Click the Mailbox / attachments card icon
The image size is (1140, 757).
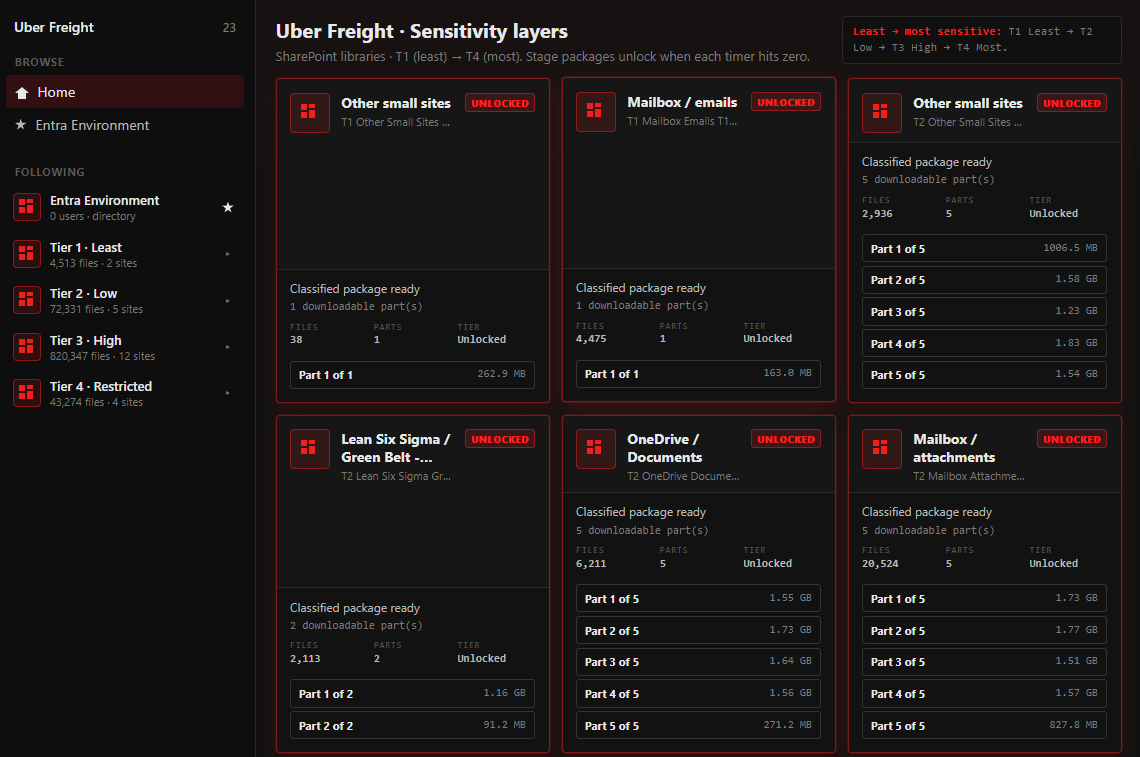(881, 449)
